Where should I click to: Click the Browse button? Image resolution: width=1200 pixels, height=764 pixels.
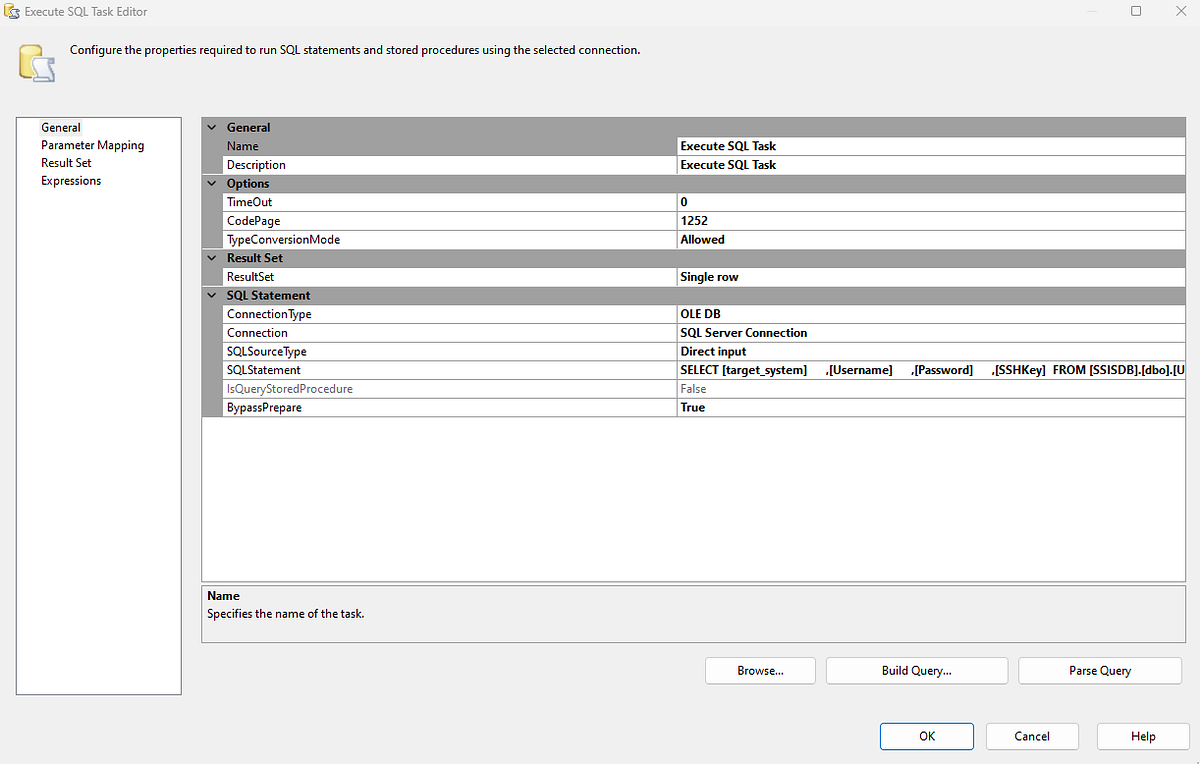pos(760,670)
